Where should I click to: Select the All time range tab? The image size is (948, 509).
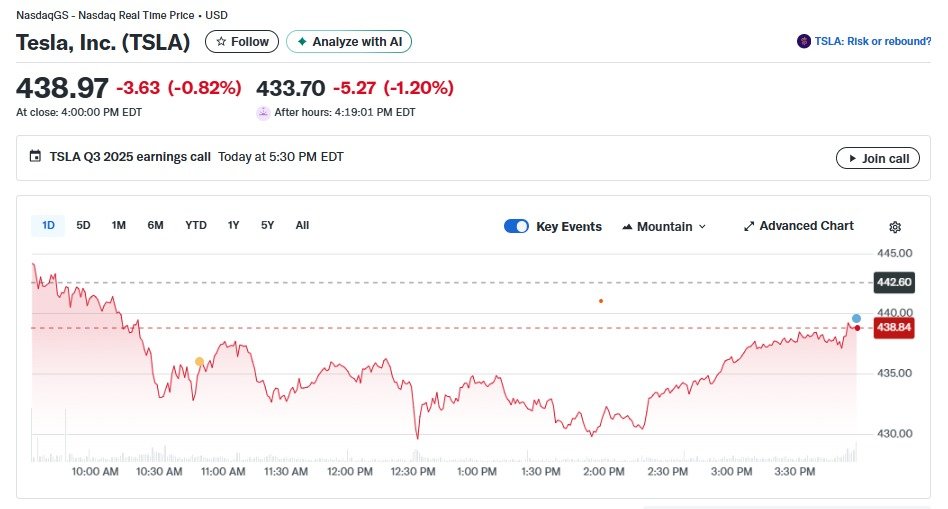click(302, 225)
